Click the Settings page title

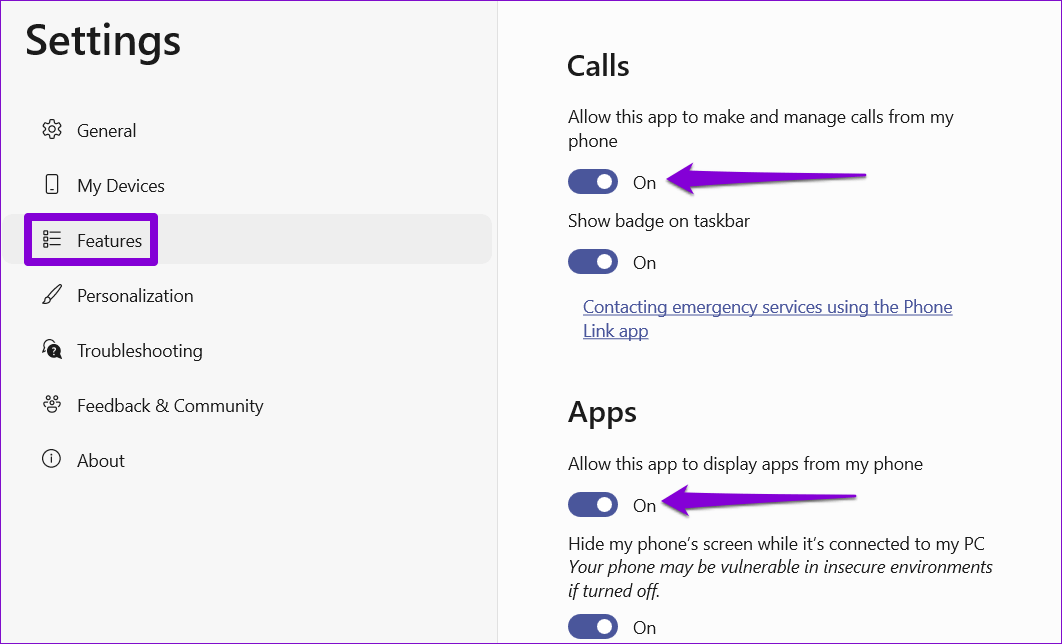tap(103, 40)
